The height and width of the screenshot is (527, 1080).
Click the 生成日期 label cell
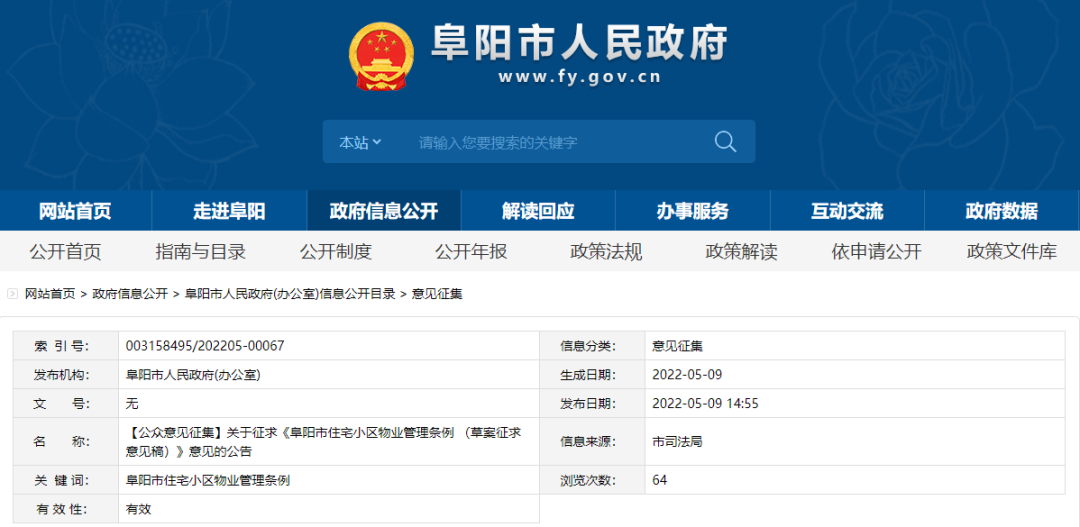(592, 375)
